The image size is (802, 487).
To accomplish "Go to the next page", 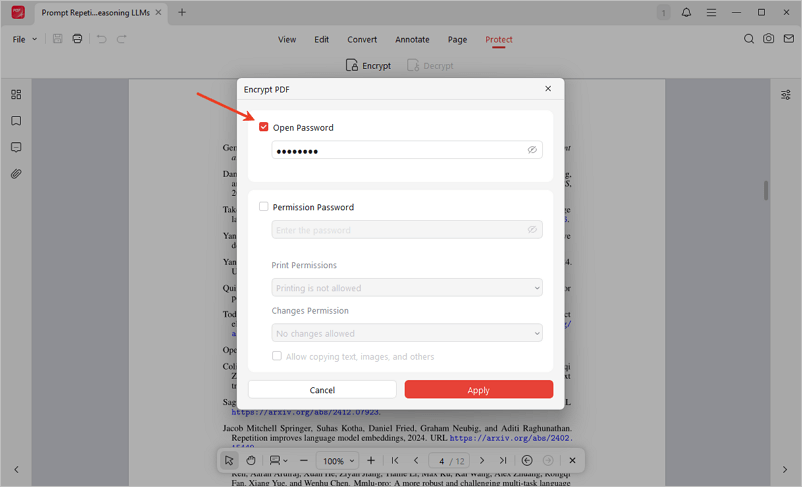I will pyautogui.click(x=482, y=460).
